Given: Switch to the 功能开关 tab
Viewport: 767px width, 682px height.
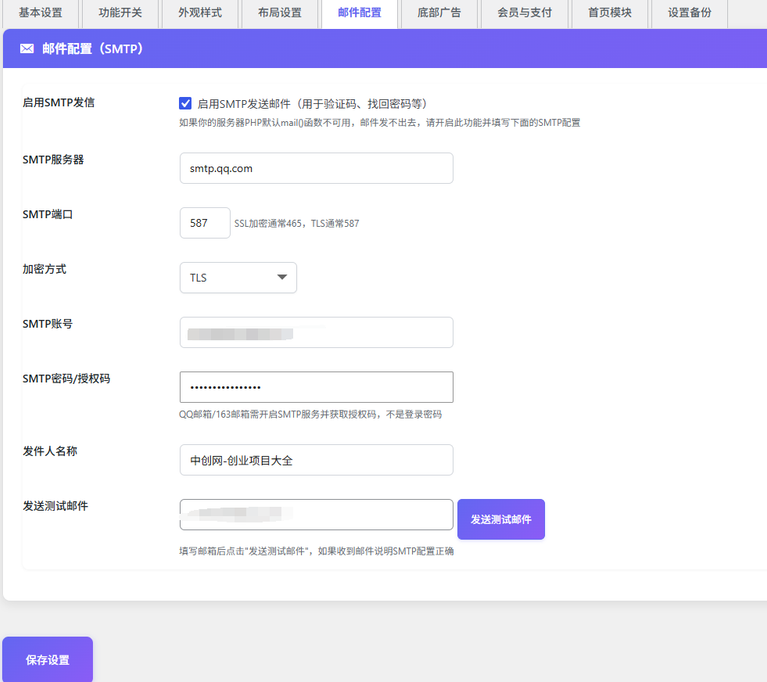Looking at the screenshot, I should click(x=120, y=13).
